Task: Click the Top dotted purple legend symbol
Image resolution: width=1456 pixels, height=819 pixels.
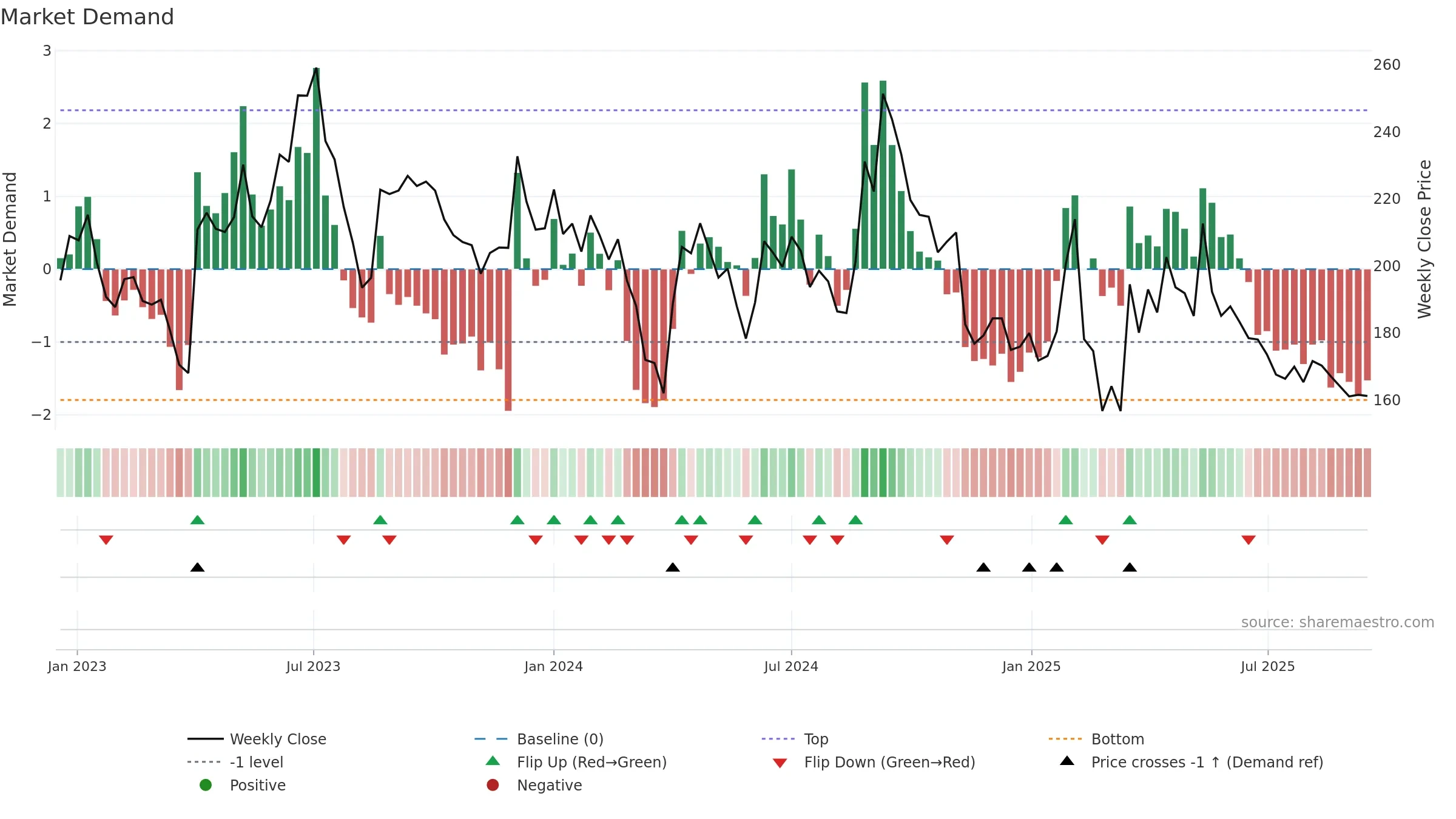Action: [x=778, y=739]
